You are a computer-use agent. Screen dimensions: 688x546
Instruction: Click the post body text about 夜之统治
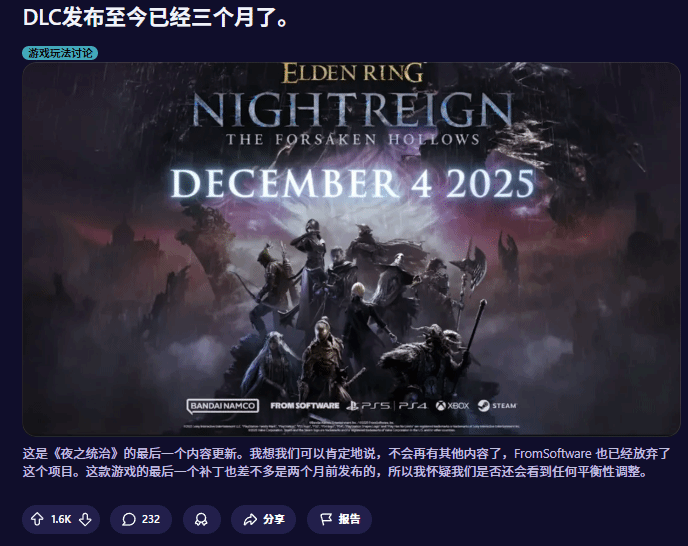347,462
